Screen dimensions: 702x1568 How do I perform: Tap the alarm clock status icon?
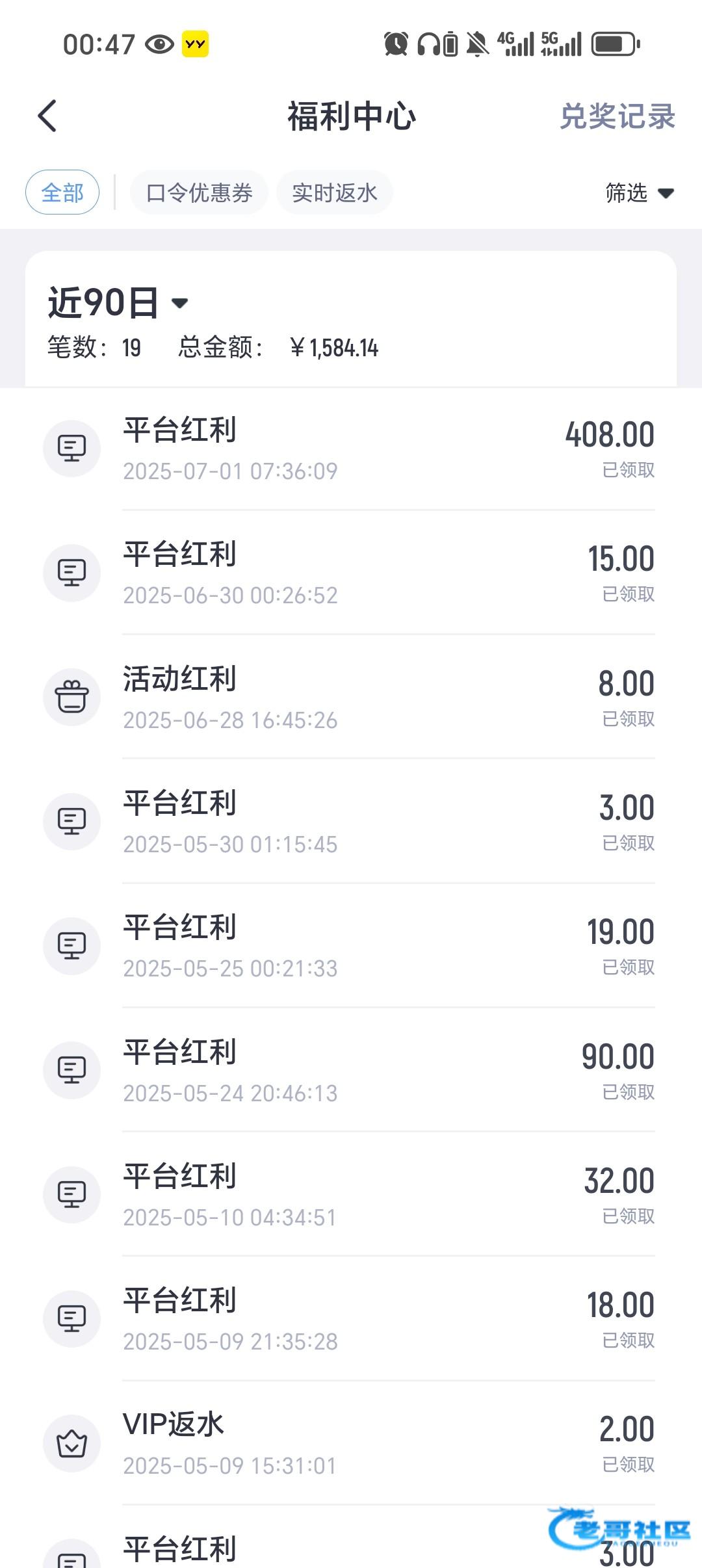pos(396,44)
